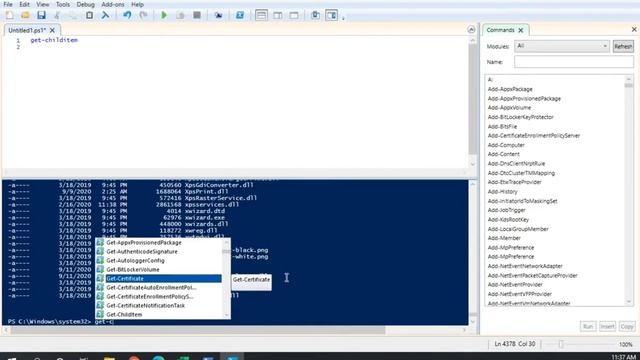
Task: Click the Paste clipboard toolbar icon
Action: click(89, 16)
